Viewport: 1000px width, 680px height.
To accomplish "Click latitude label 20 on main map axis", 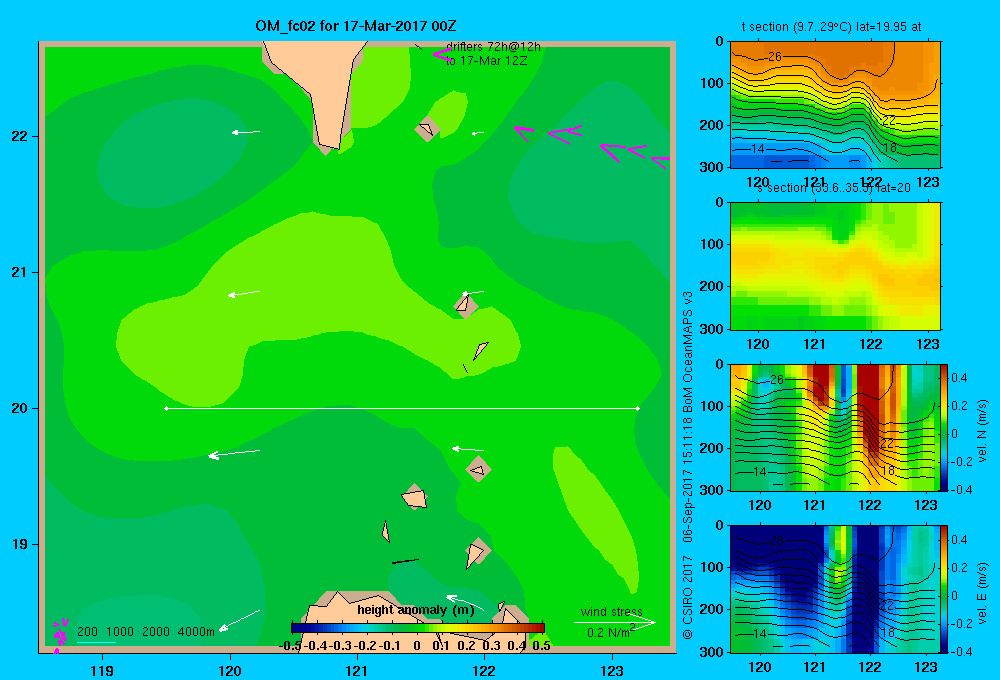I will 20,408.
